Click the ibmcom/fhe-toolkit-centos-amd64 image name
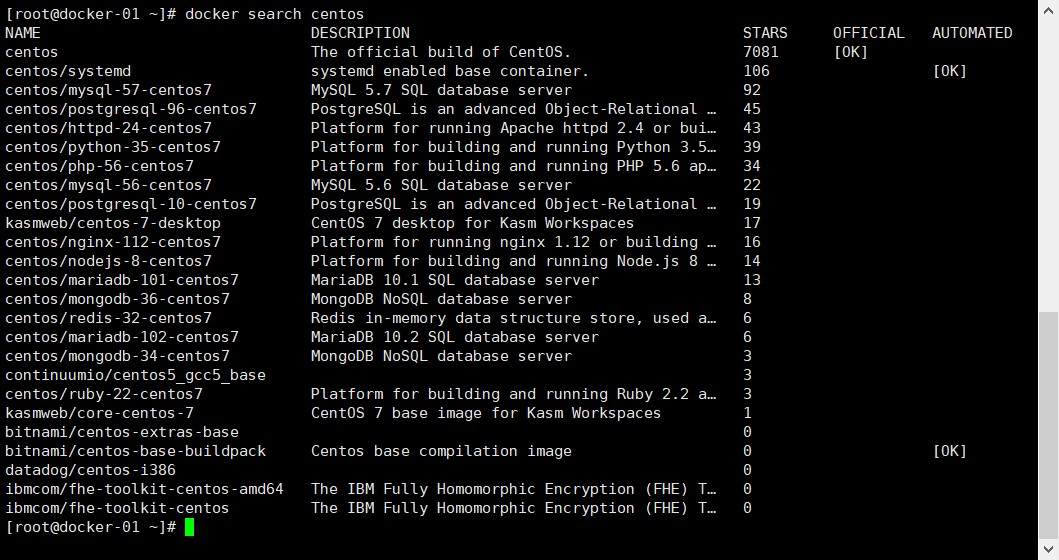Image resolution: width=1059 pixels, height=560 pixels. coord(144,489)
